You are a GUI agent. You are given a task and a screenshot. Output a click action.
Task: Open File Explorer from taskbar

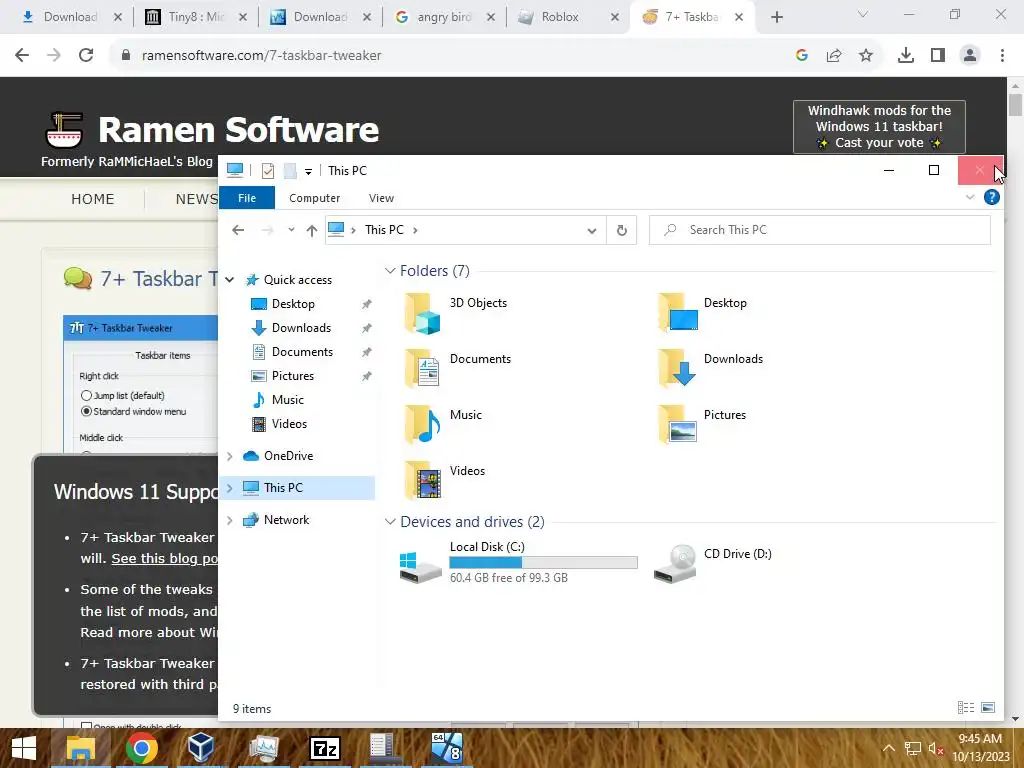(81, 748)
